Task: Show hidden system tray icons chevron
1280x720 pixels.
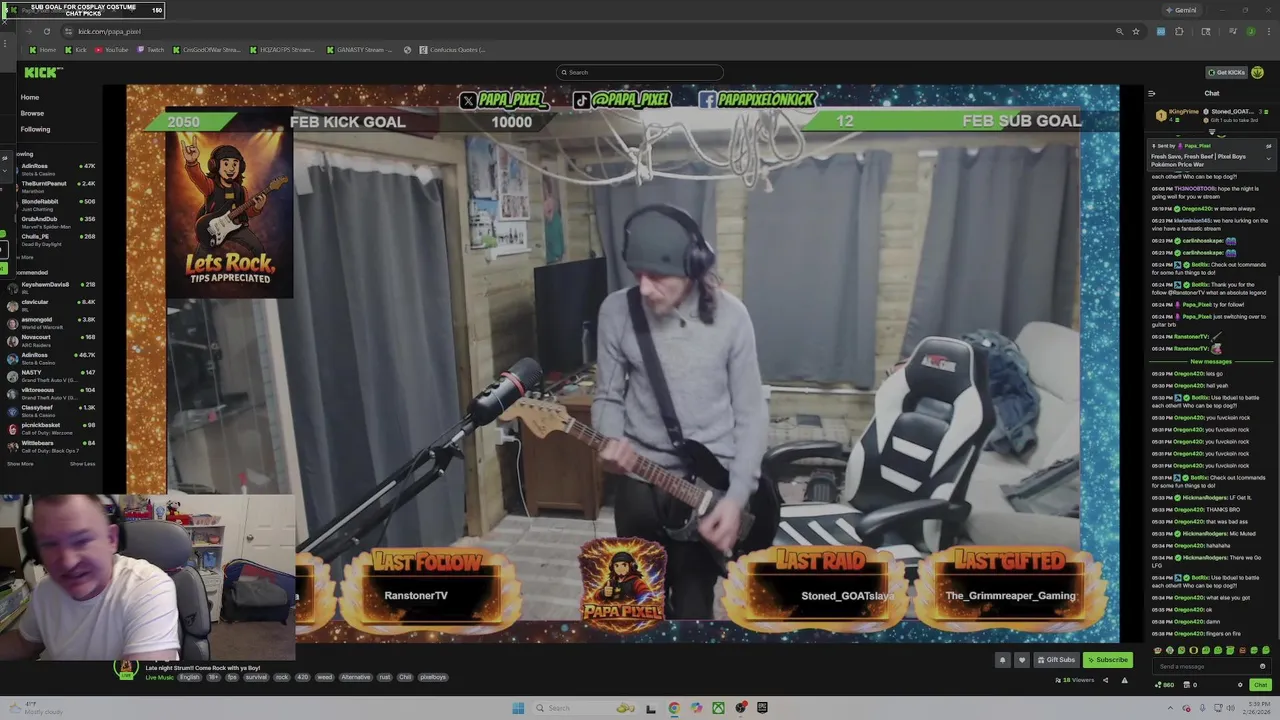Action: (x=1170, y=708)
